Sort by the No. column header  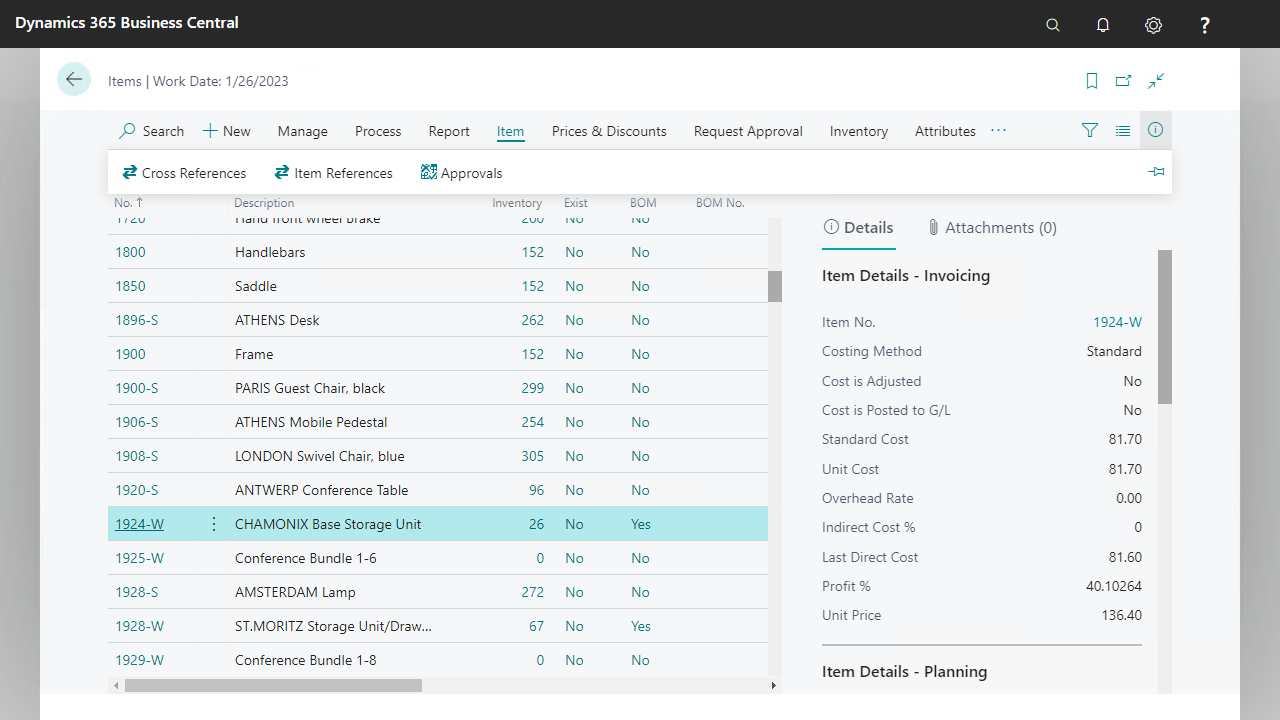click(x=130, y=203)
